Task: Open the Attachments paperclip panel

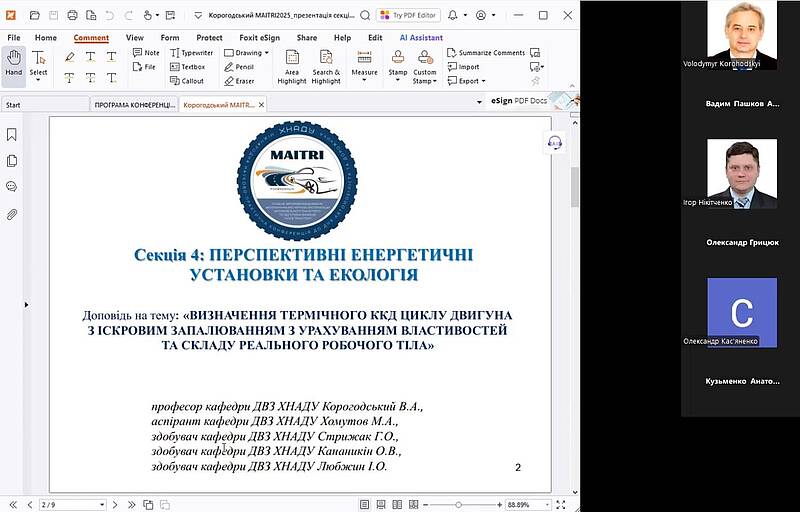Action: (x=12, y=214)
